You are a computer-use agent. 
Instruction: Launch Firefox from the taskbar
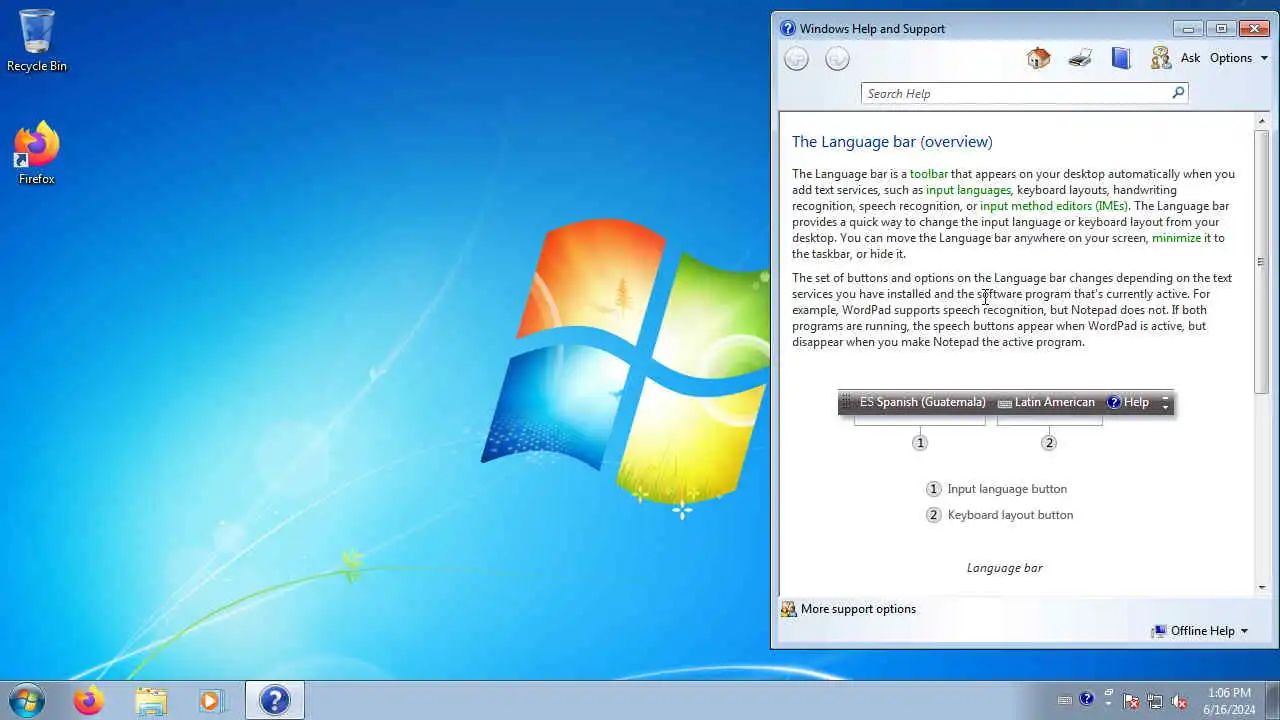pyautogui.click(x=88, y=701)
